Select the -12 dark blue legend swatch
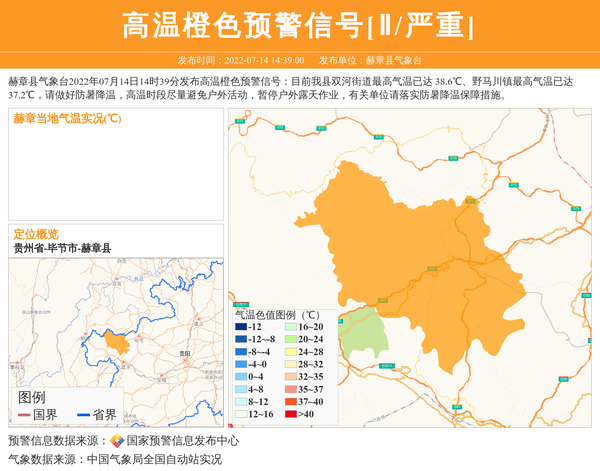The height and width of the screenshot is (471, 600). pos(241,327)
